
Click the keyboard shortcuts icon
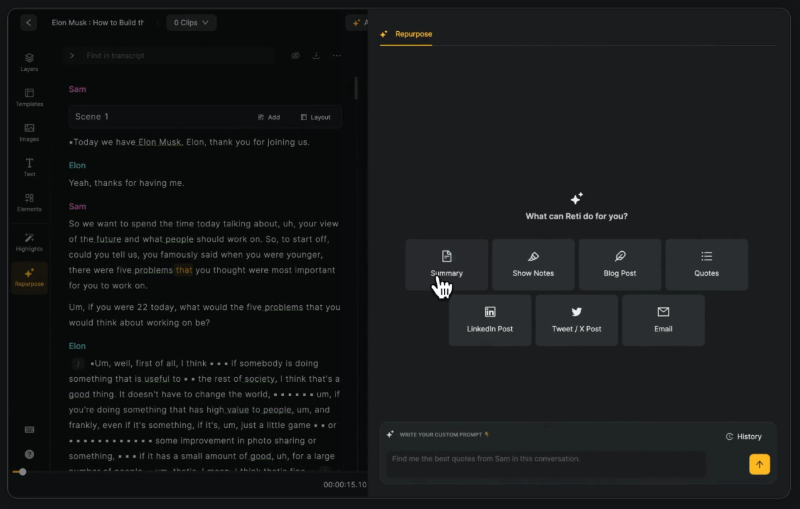click(29, 430)
